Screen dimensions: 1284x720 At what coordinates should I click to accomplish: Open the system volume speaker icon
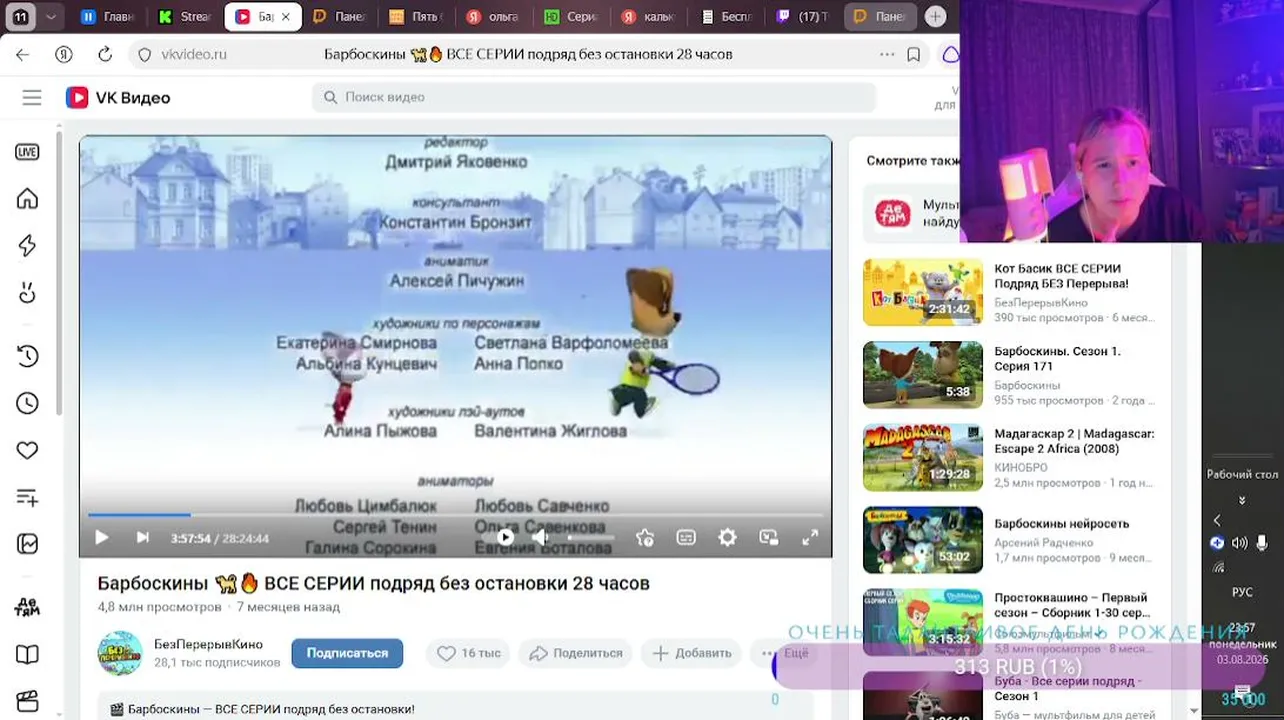[1240, 543]
